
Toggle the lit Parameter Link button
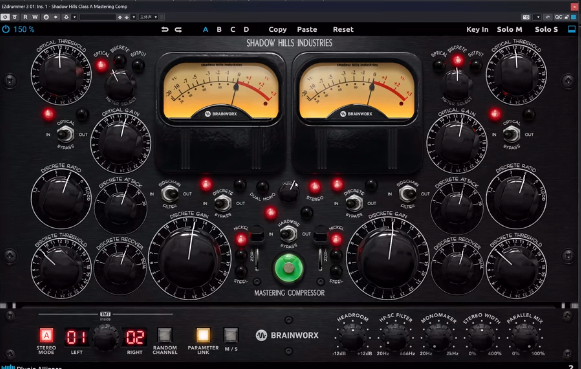[203, 335]
